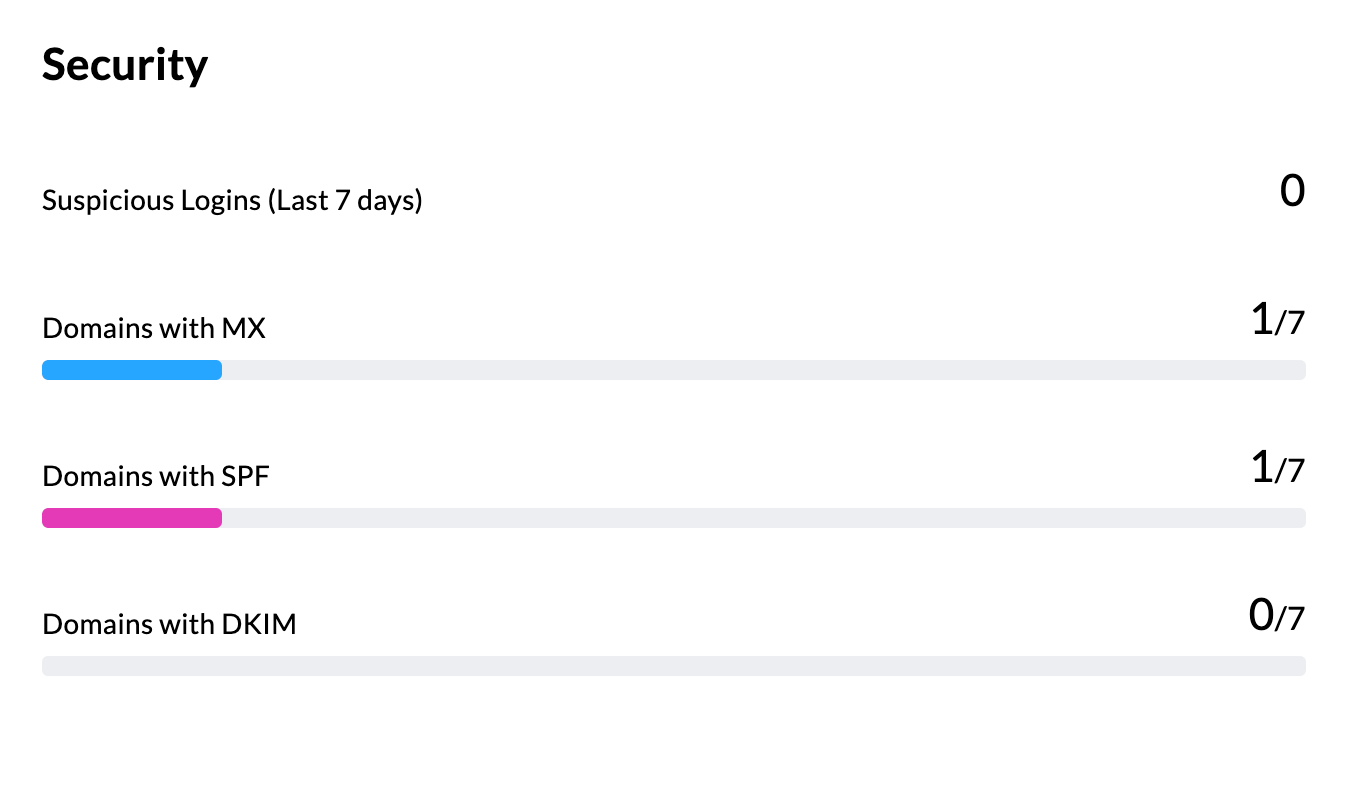This screenshot has height=796, width=1354.
Task: Click the large 1 in the MX count
Action: 1262,320
